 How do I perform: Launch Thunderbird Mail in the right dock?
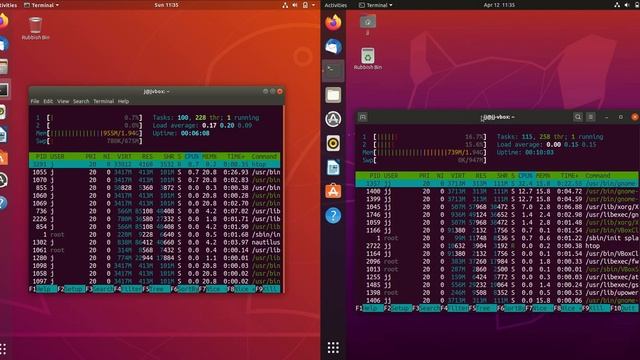(x=333, y=47)
